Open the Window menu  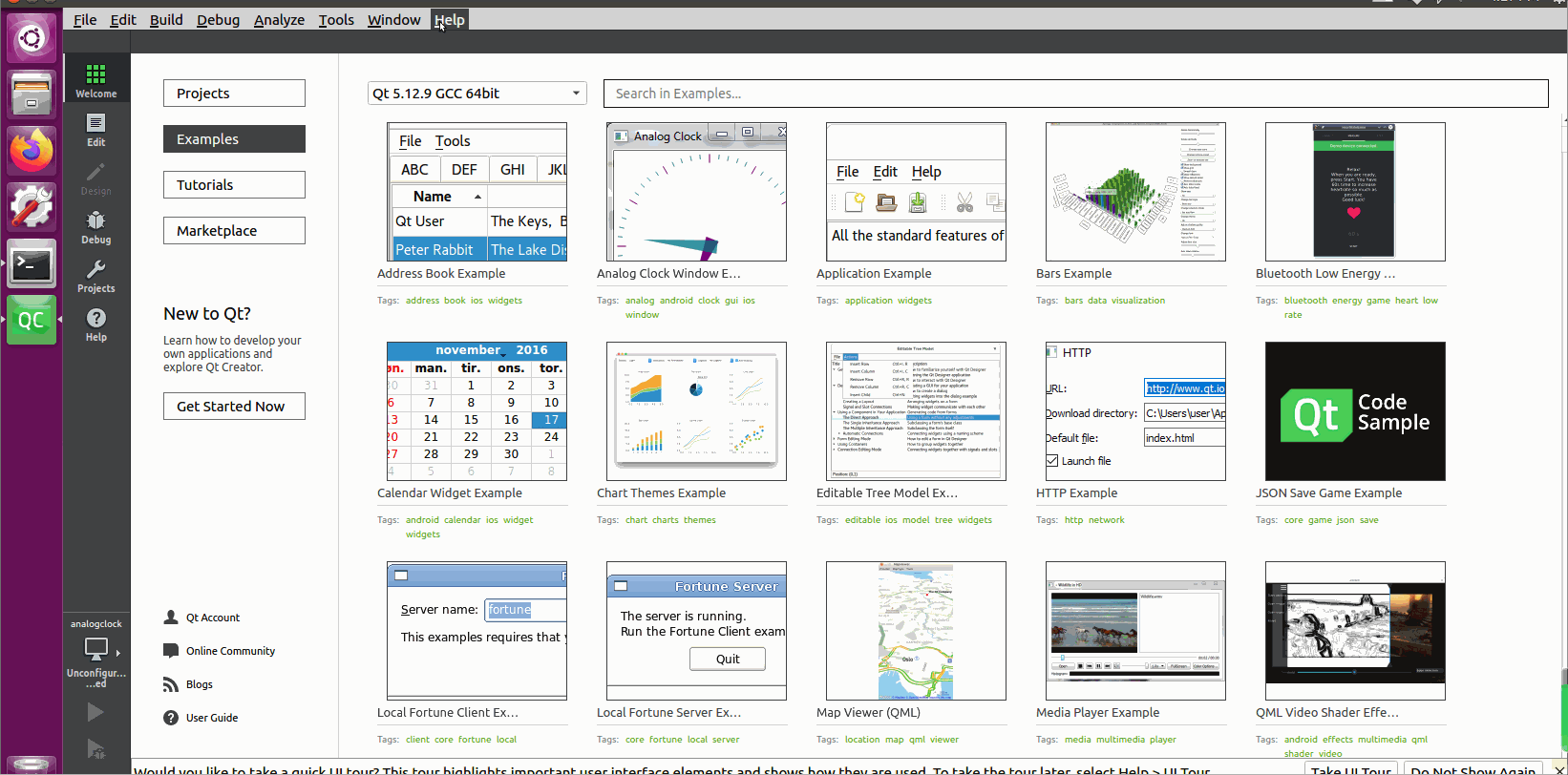[x=393, y=20]
